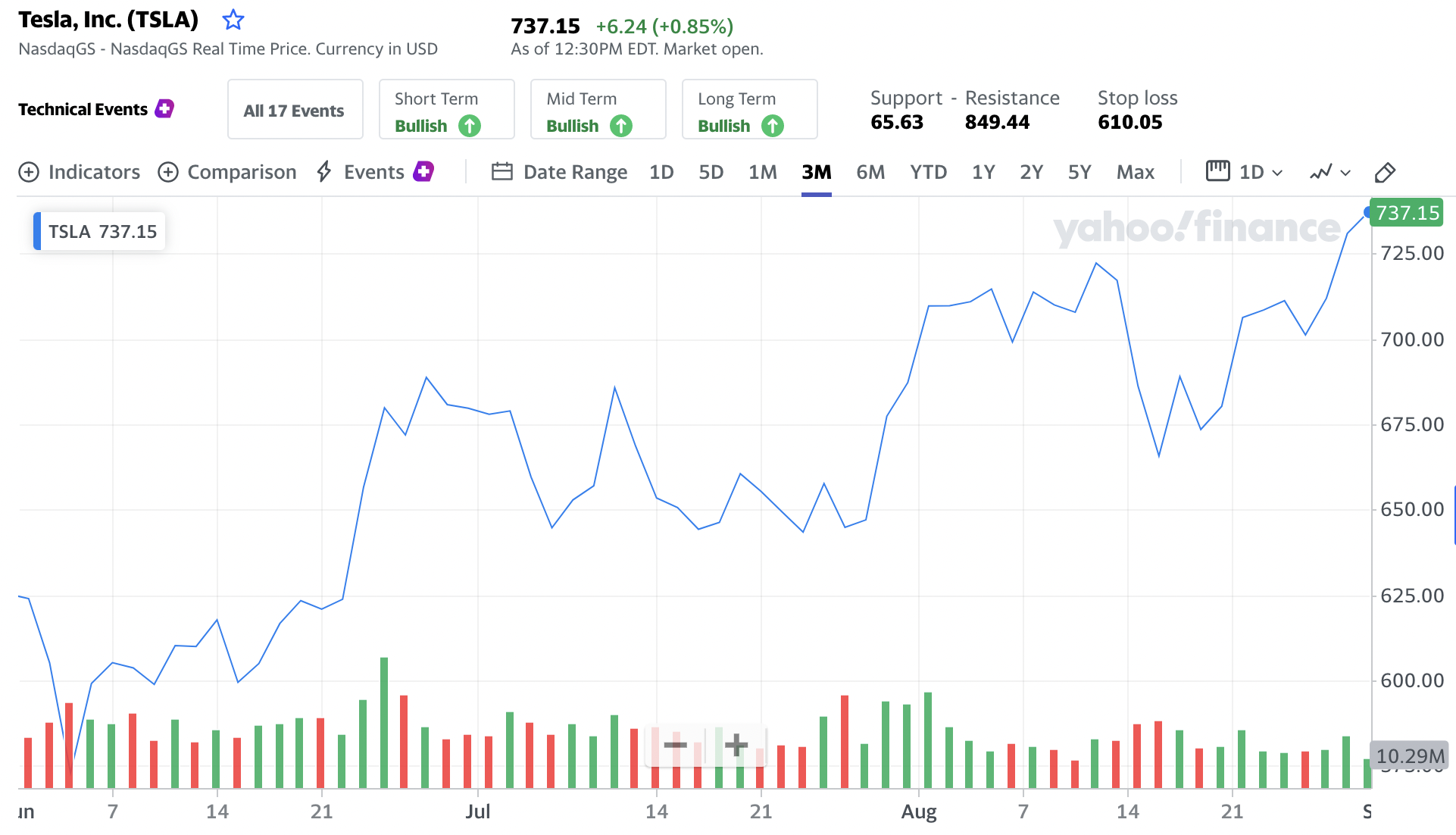The width and height of the screenshot is (1456, 835).
Task: Click the Comparison plus icon
Action: click(168, 172)
